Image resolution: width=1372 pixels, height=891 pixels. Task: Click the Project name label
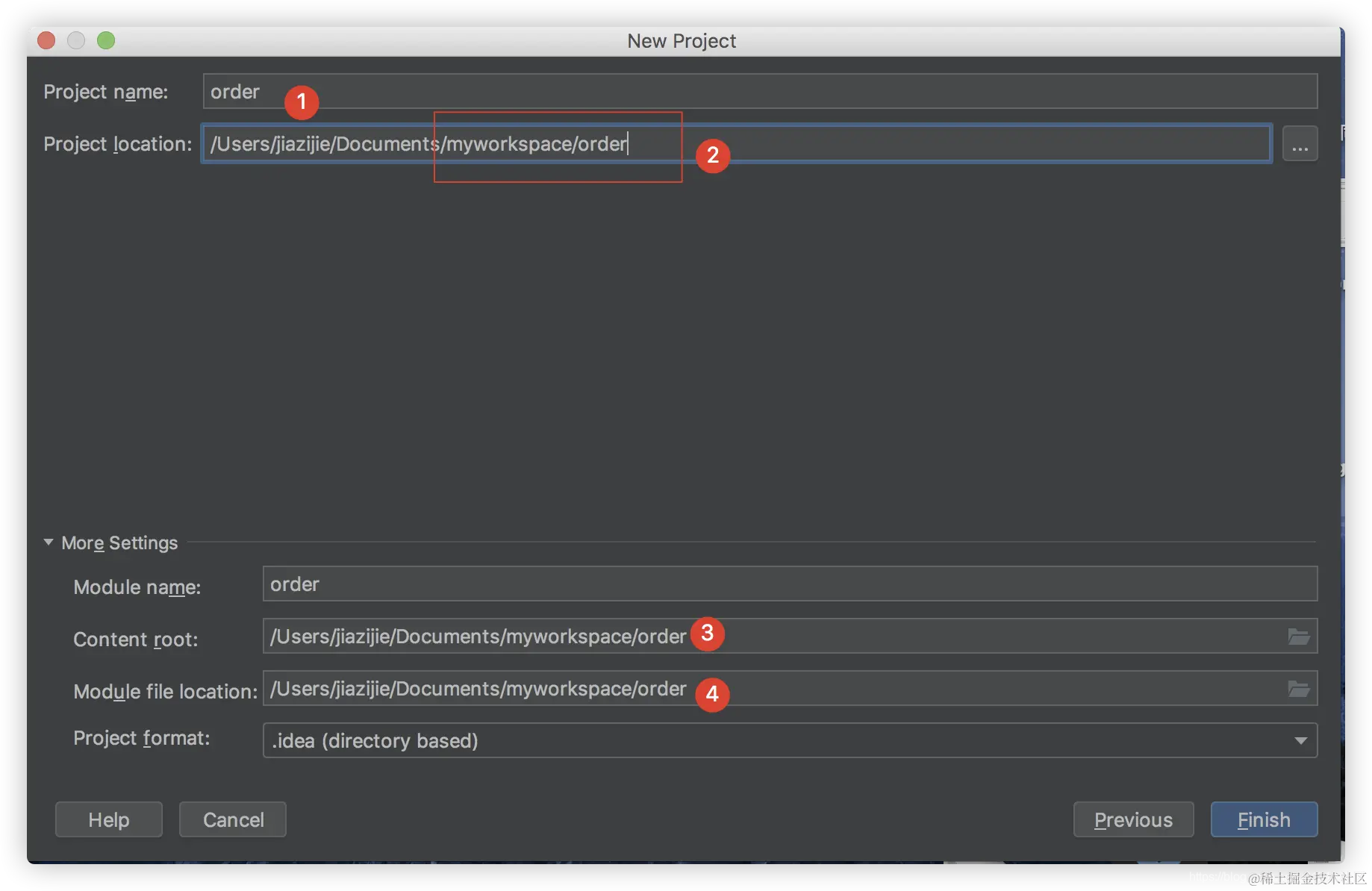[x=106, y=92]
